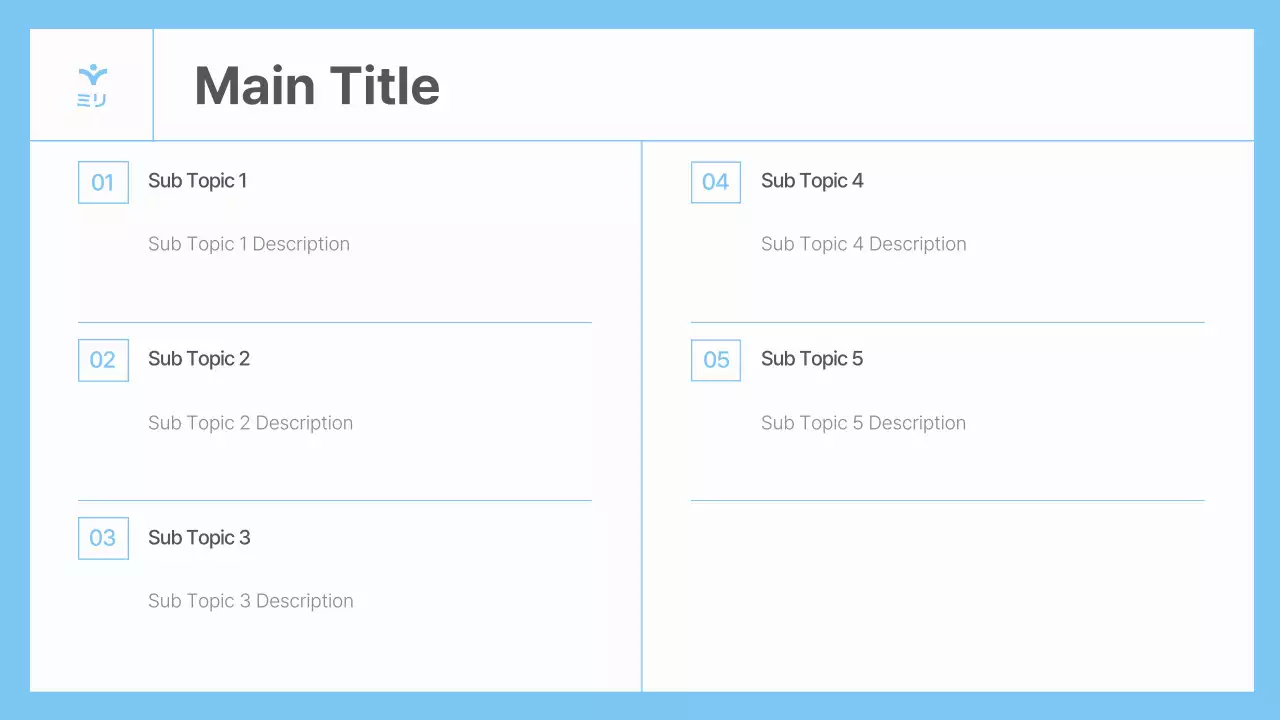
Task: Click the divider line below Sub Topic 1
Action: [335, 322]
